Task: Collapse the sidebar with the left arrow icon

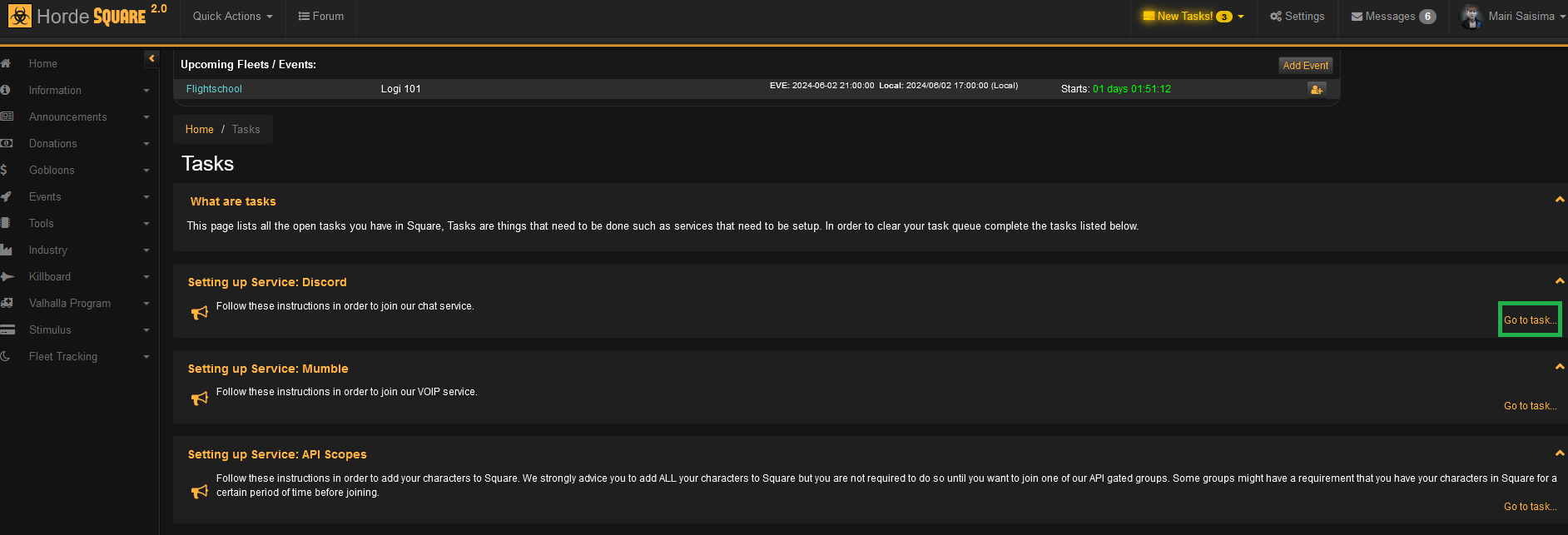Action: tap(151, 58)
